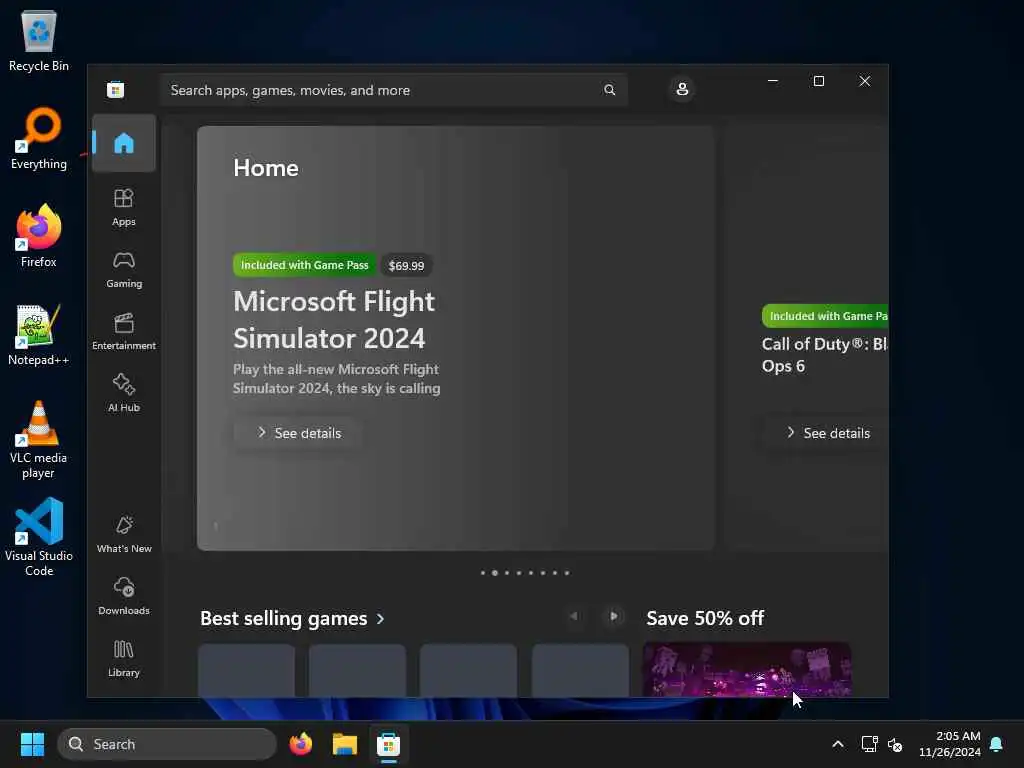This screenshot has width=1024, height=768.
Task: See details for Microsoft Flight Simulator 2024
Action: [x=298, y=433]
